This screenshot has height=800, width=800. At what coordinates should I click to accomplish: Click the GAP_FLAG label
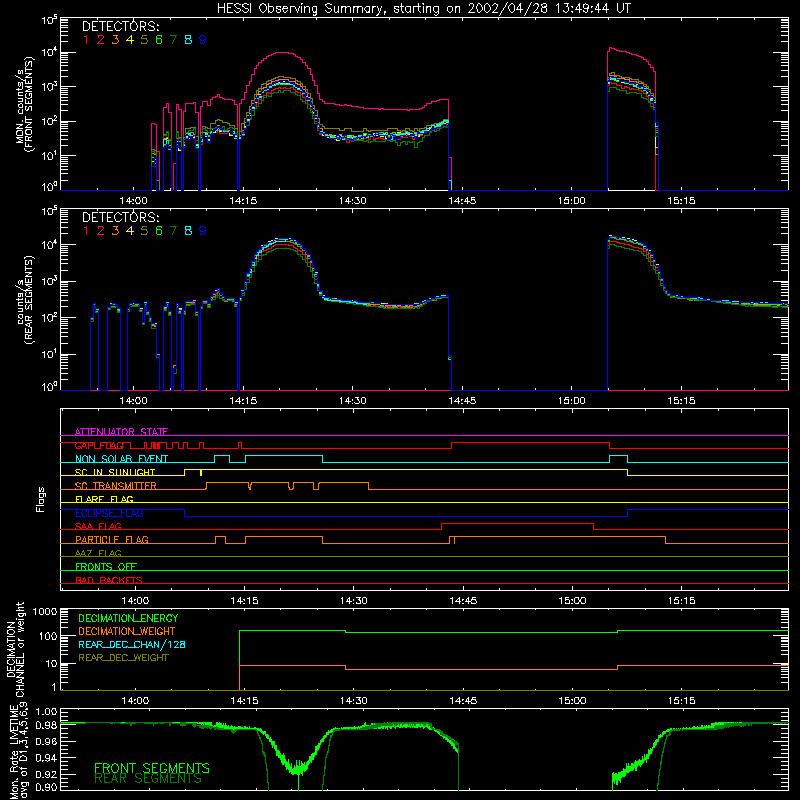[x=99, y=445]
